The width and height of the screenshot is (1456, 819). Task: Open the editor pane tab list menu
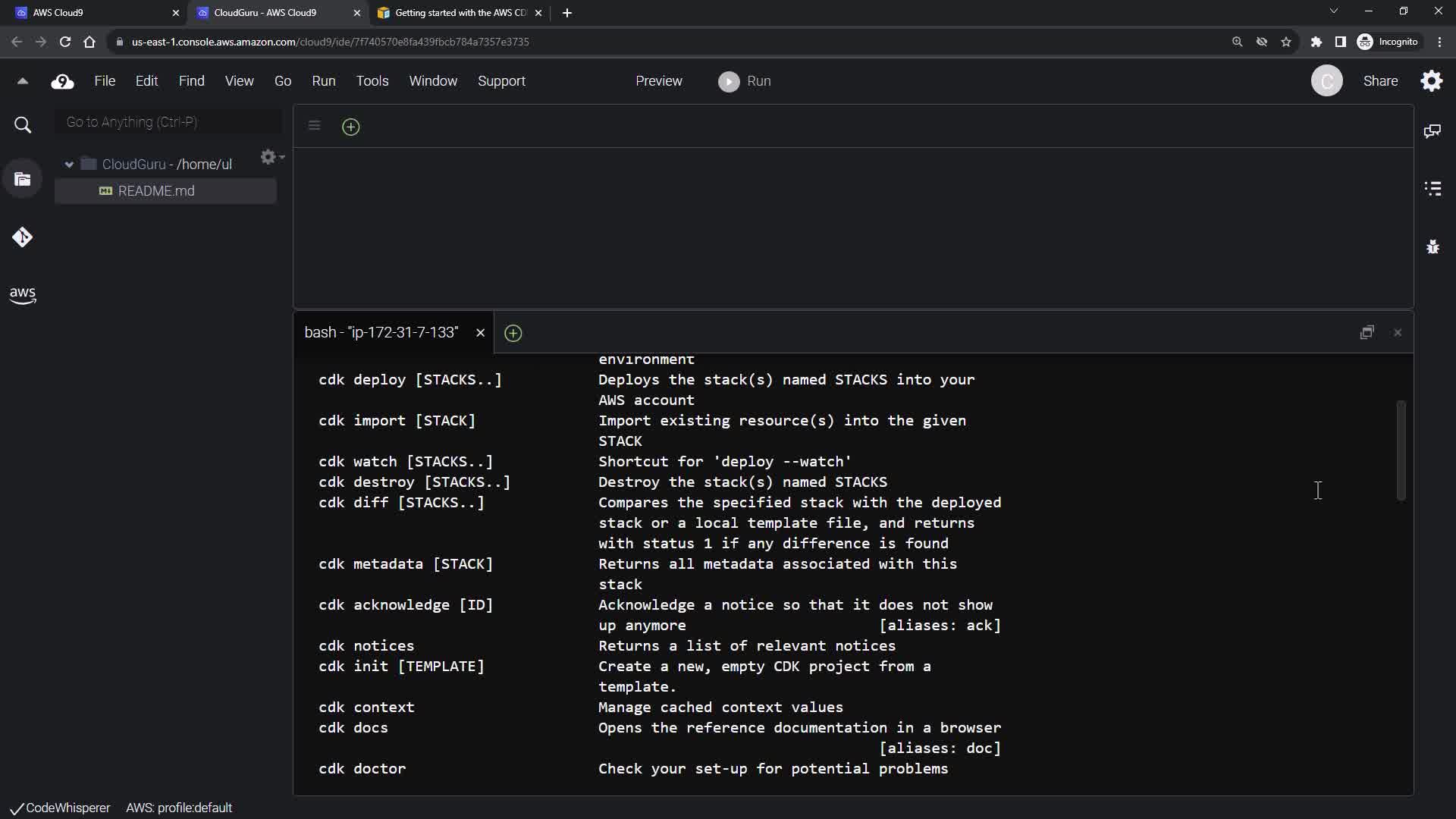click(x=314, y=126)
